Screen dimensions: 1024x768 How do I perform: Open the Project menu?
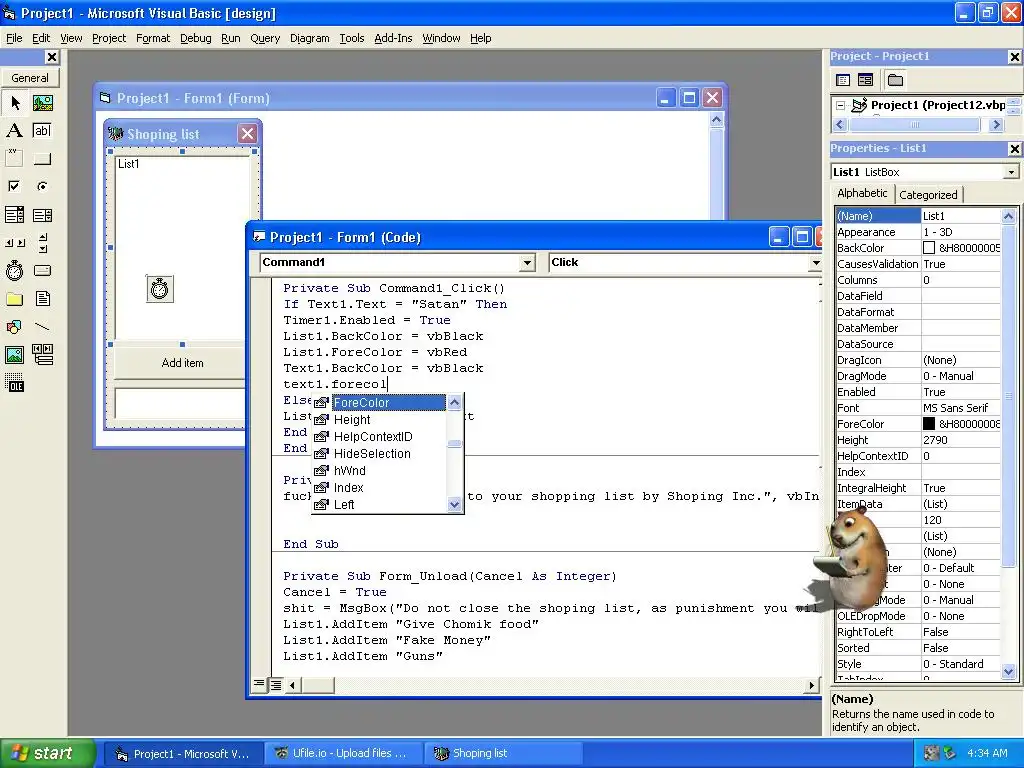coord(109,39)
